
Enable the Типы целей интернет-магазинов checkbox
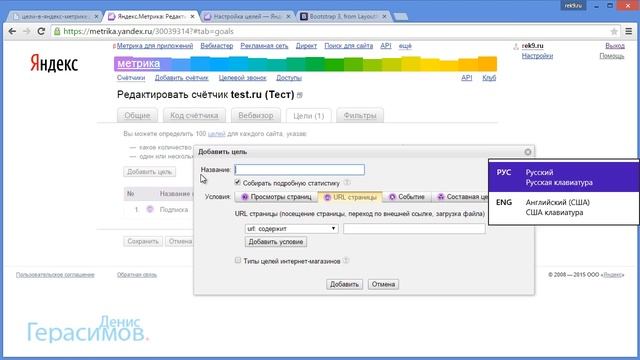pyautogui.click(x=238, y=260)
